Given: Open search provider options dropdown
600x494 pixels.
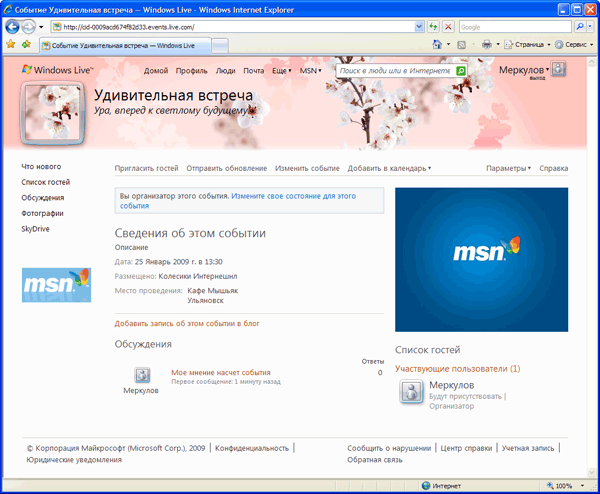Looking at the screenshot, I should [590, 27].
